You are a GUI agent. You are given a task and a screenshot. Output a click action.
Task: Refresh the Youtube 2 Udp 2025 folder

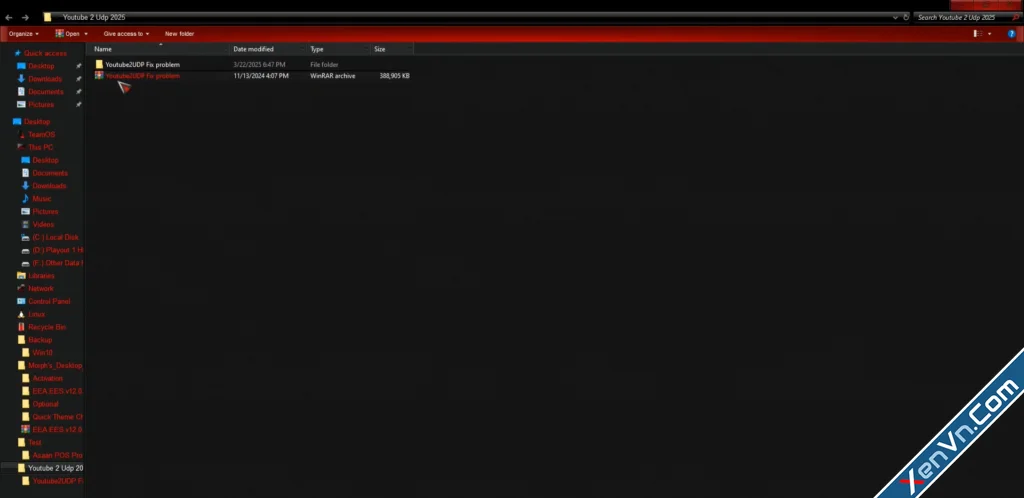(x=906, y=17)
